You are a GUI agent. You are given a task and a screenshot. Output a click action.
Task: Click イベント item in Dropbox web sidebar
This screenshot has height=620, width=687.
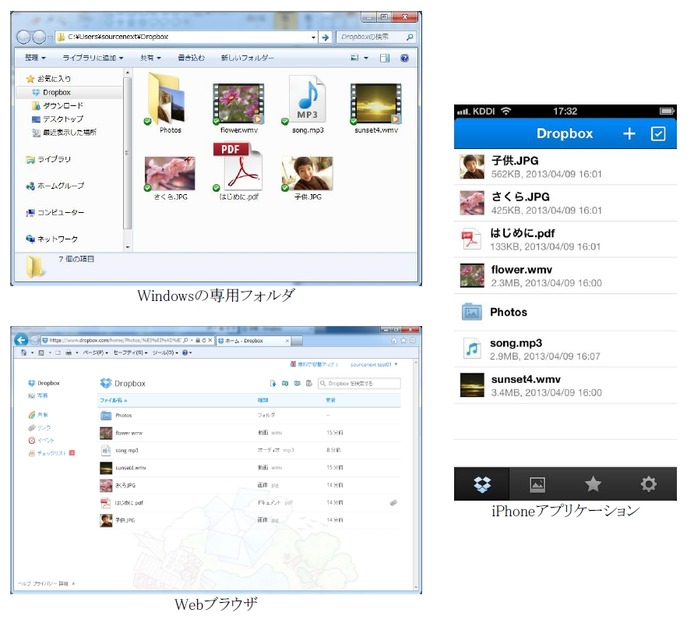click(41, 440)
